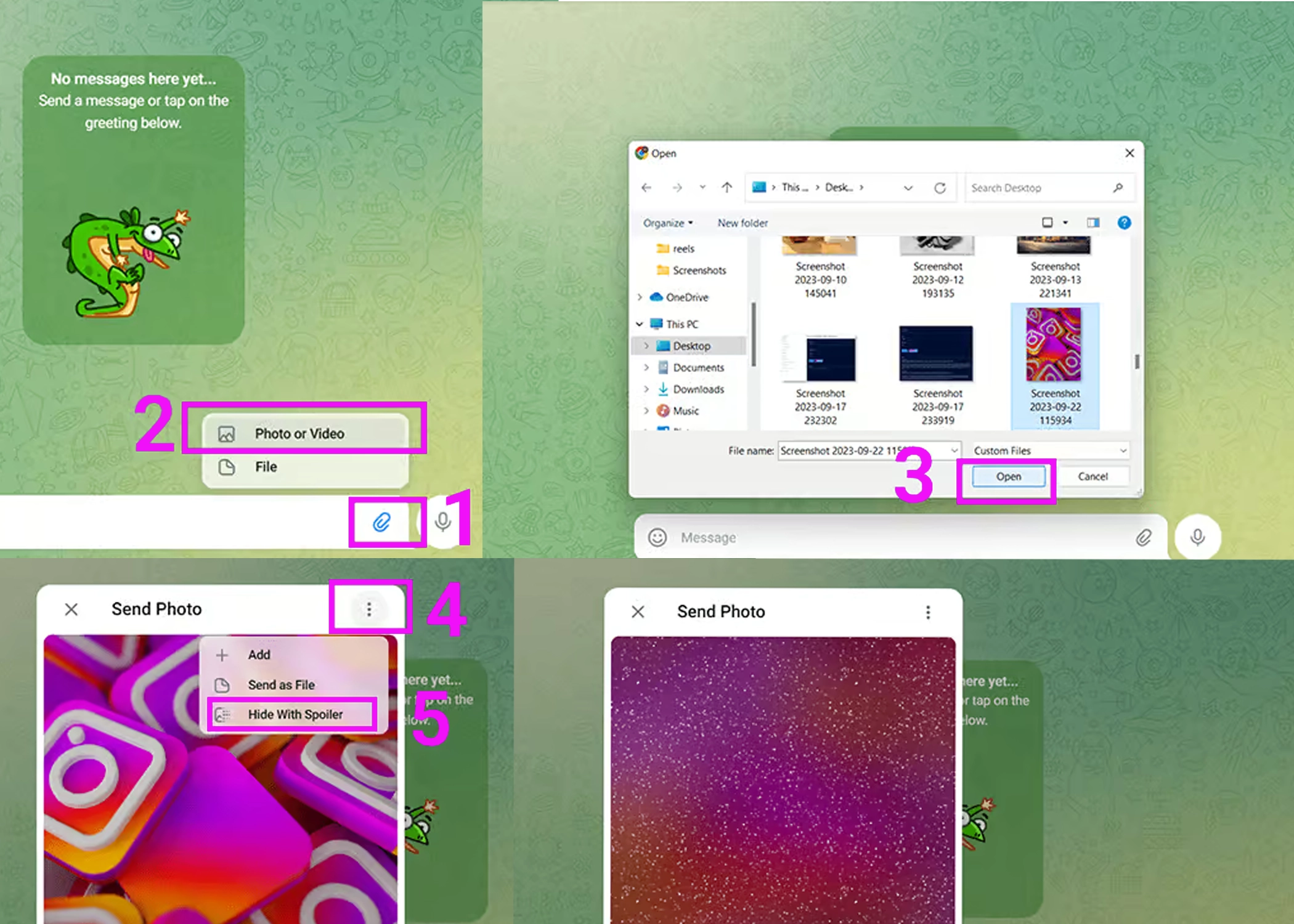1294x924 pixels.
Task: Select OneDrive in the navigation pane
Action: (x=680, y=297)
